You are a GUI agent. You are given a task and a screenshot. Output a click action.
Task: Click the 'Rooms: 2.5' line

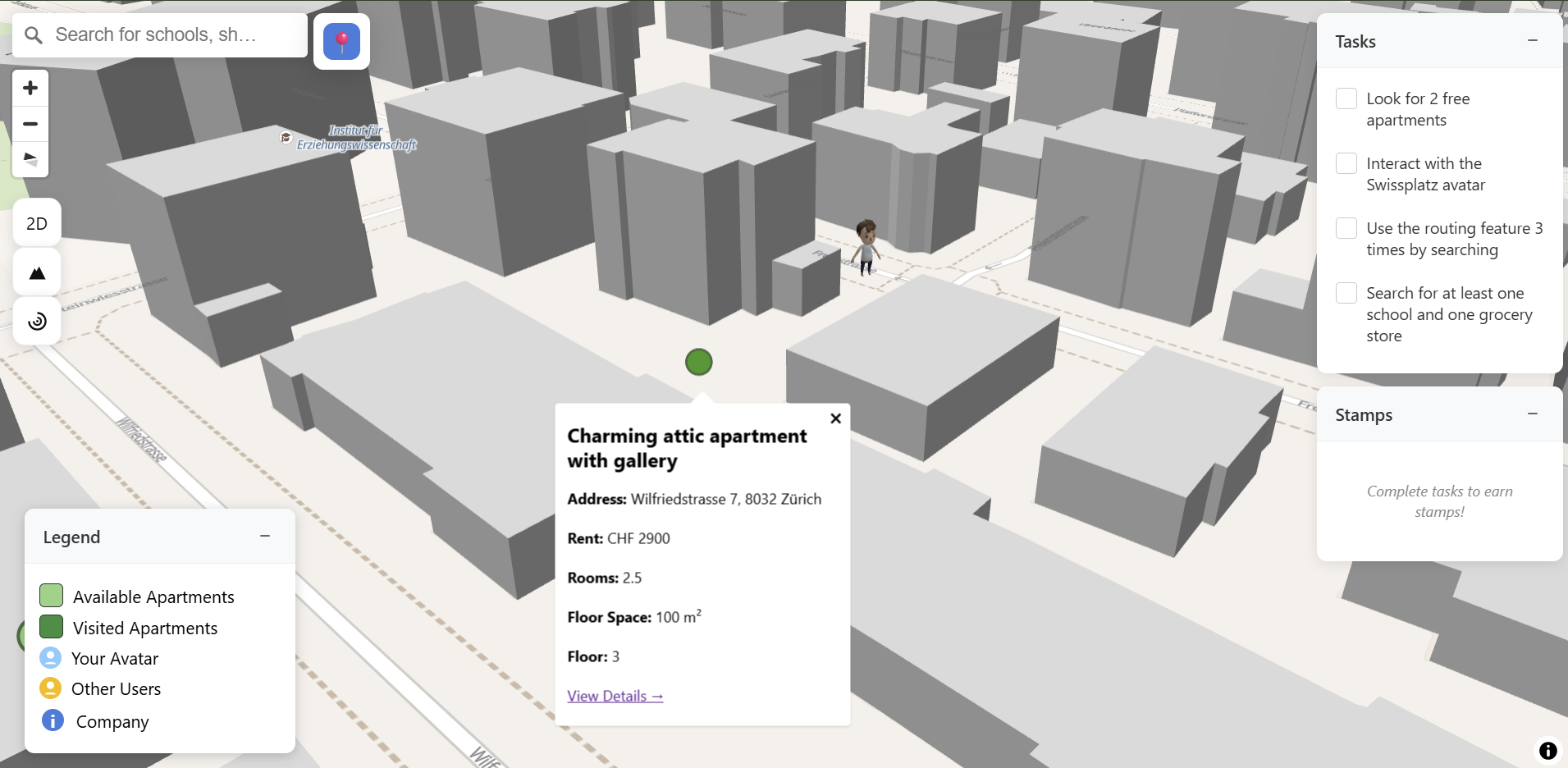[605, 578]
